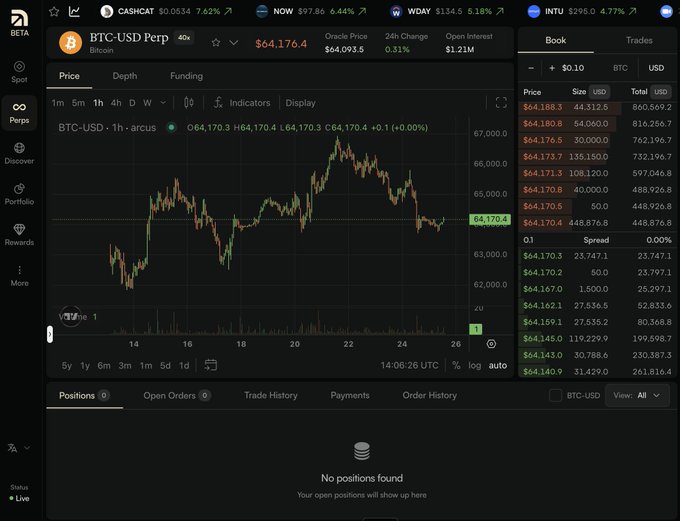Open the Order History tab
Viewport: 680px width, 521px height.
coord(429,395)
